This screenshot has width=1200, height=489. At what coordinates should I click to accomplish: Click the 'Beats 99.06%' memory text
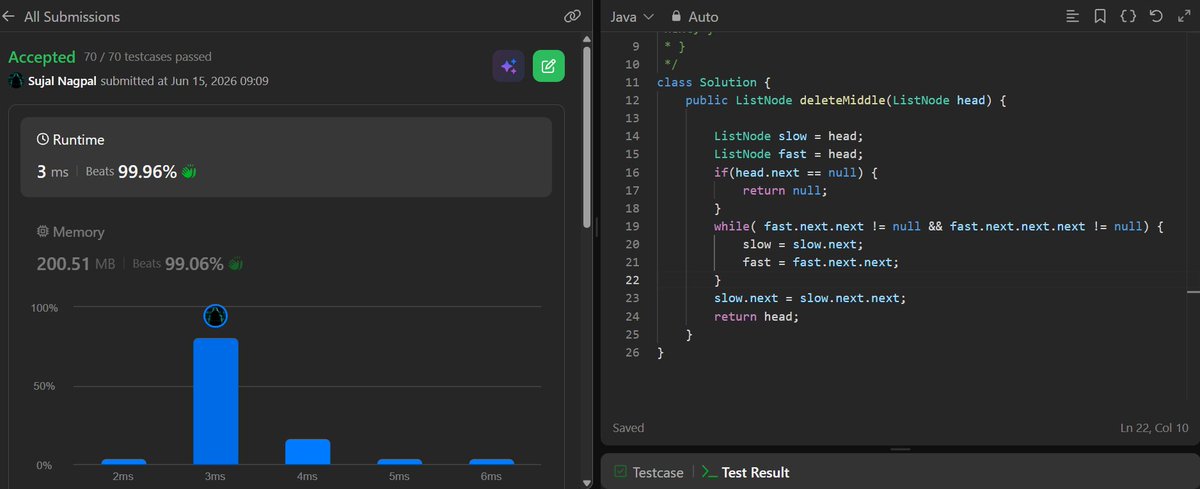(x=179, y=264)
